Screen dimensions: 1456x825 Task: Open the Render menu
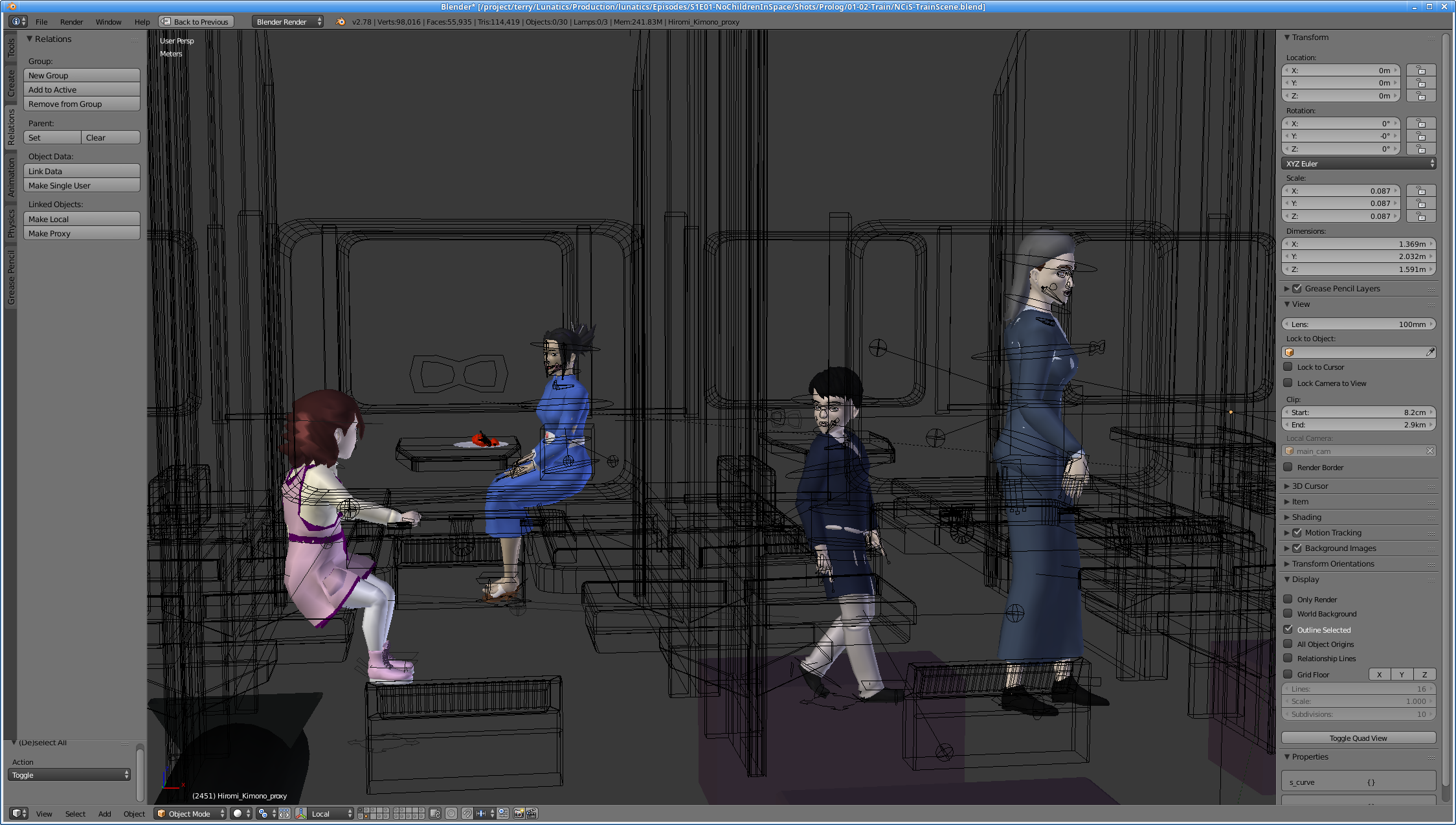point(71,22)
